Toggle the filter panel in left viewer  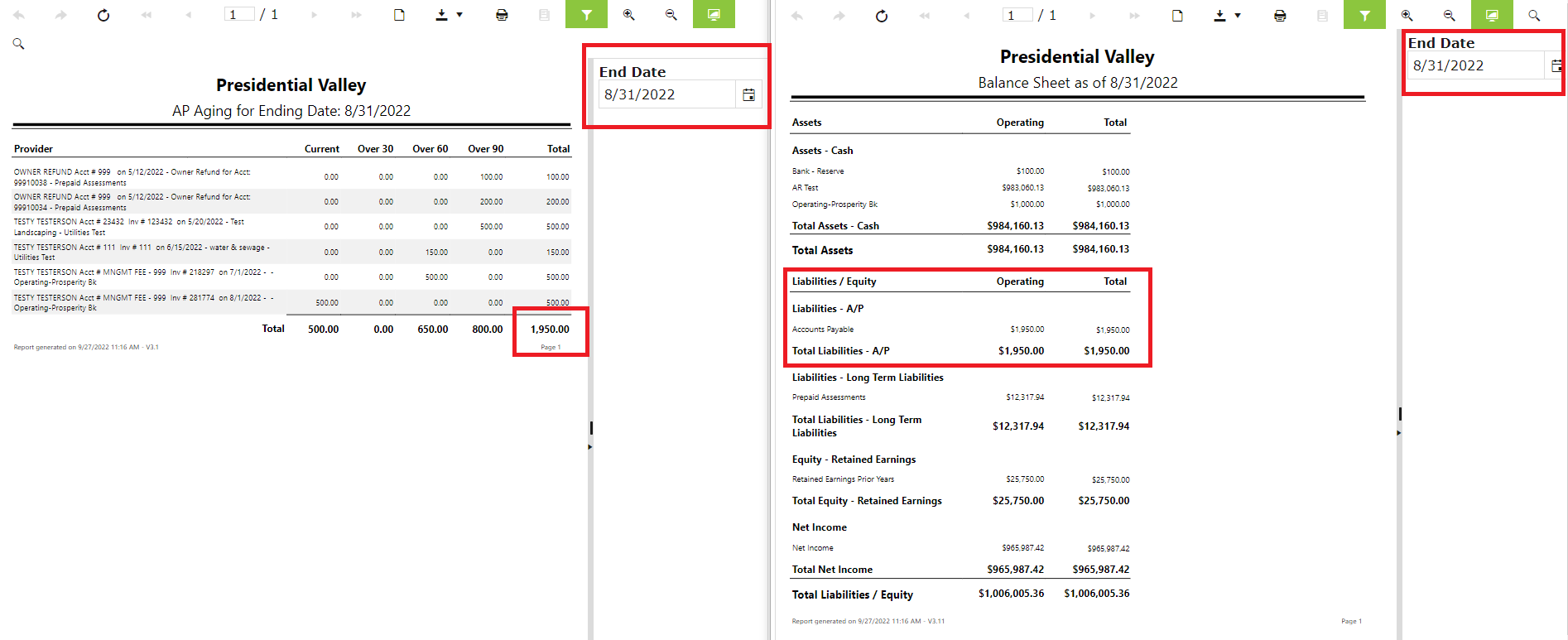point(586,14)
